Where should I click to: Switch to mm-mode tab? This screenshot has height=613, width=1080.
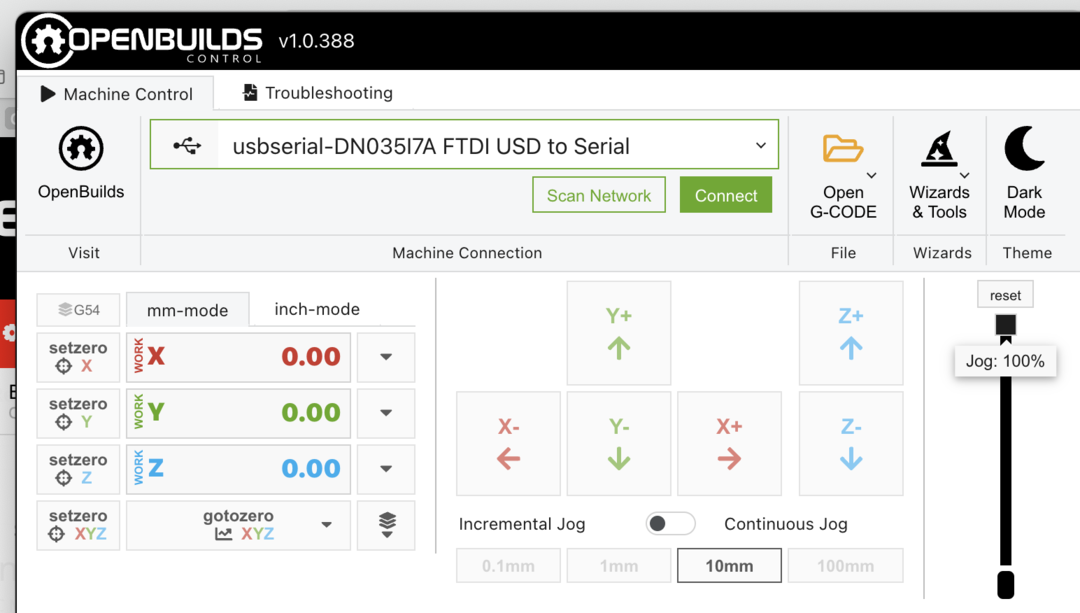pyautogui.click(x=187, y=310)
